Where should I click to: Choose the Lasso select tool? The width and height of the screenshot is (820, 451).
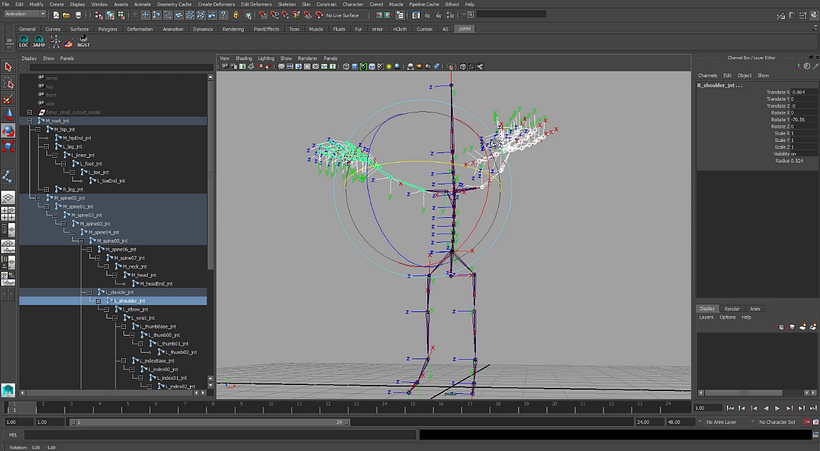pyautogui.click(x=8, y=83)
